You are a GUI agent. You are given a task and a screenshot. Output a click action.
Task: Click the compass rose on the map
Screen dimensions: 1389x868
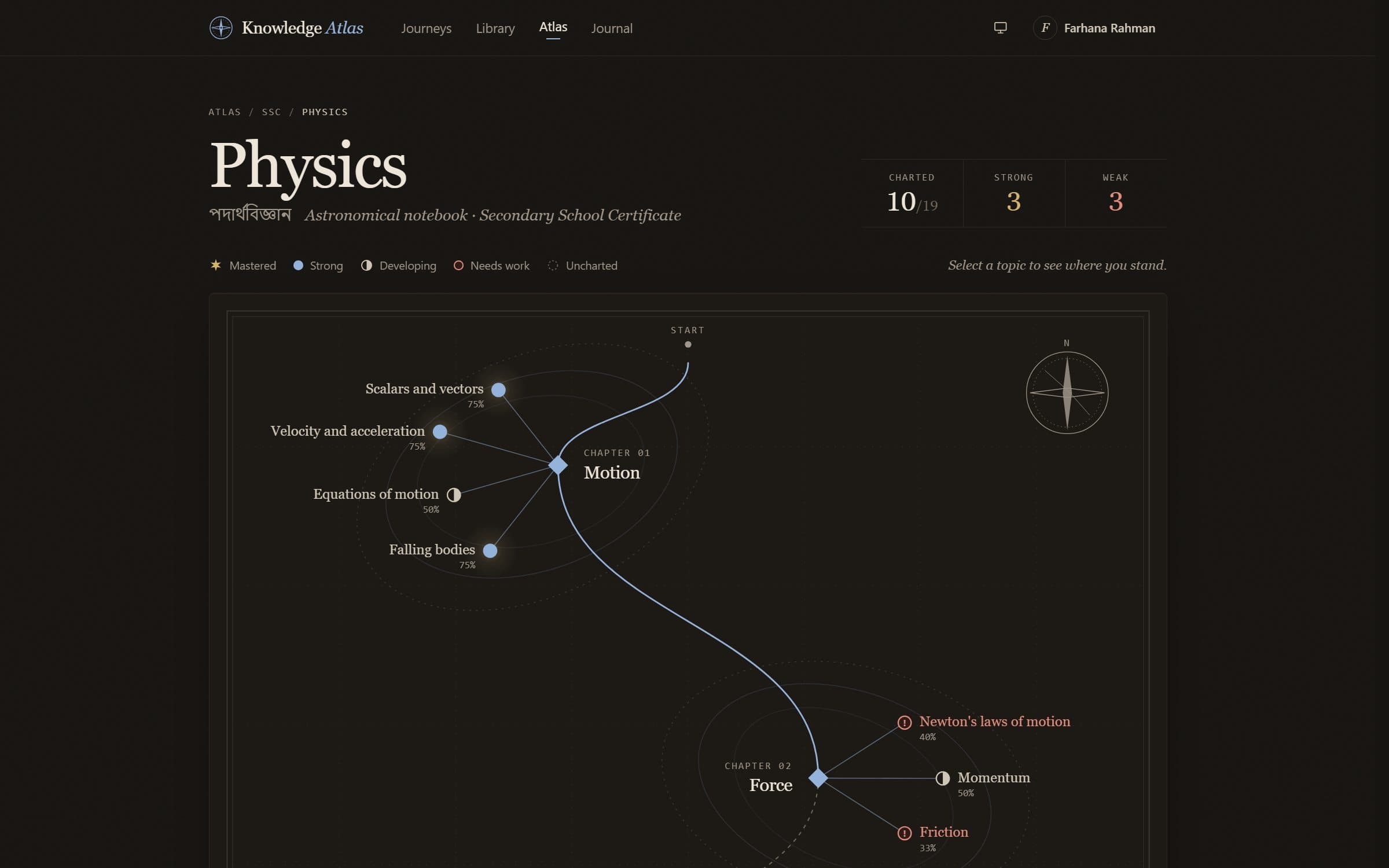[x=1067, y=392]
